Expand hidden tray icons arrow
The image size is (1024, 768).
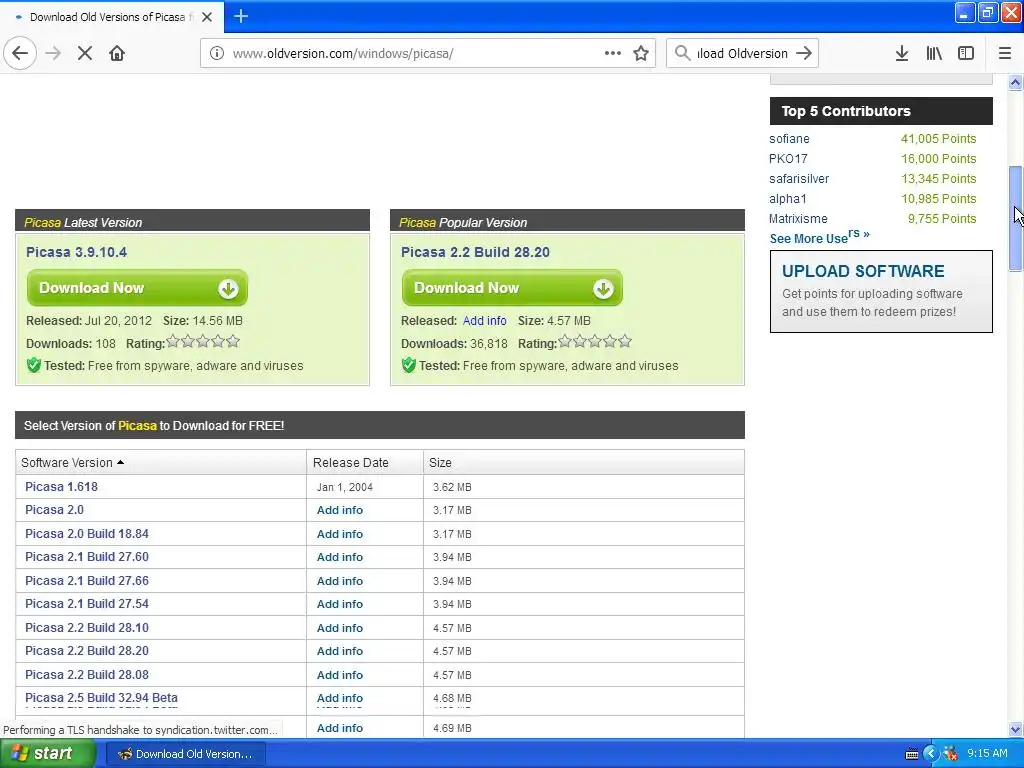931,754
